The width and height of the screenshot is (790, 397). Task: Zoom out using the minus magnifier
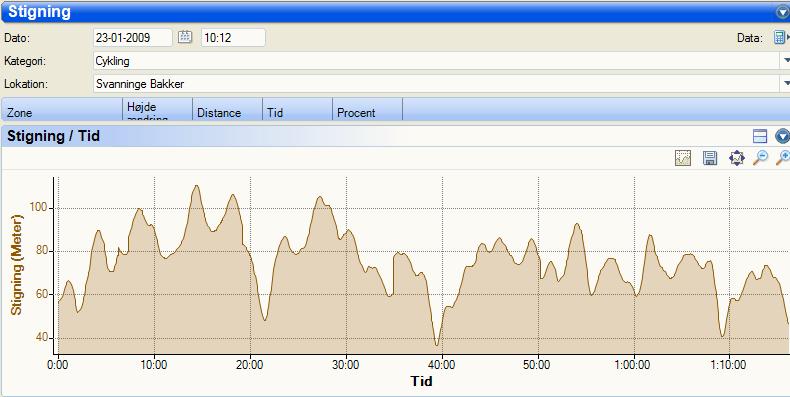pyautogui.click(x=760, y=158)
